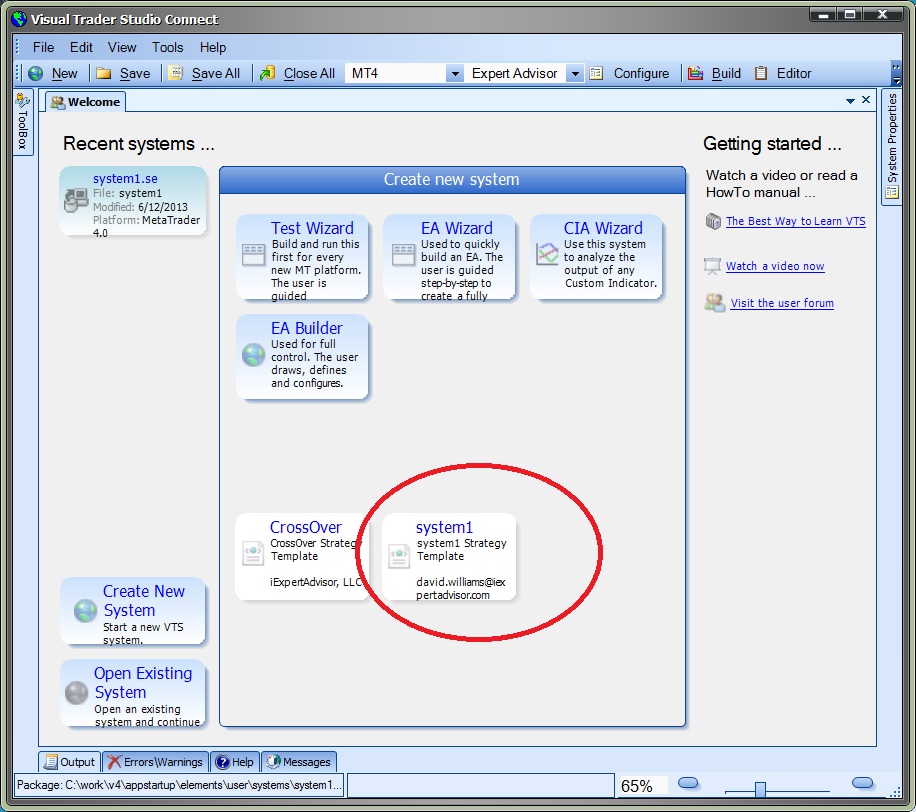This screenshot has width=916, height=812.
Task: Click the CrossOver template document icon
Action: (253, 553)
